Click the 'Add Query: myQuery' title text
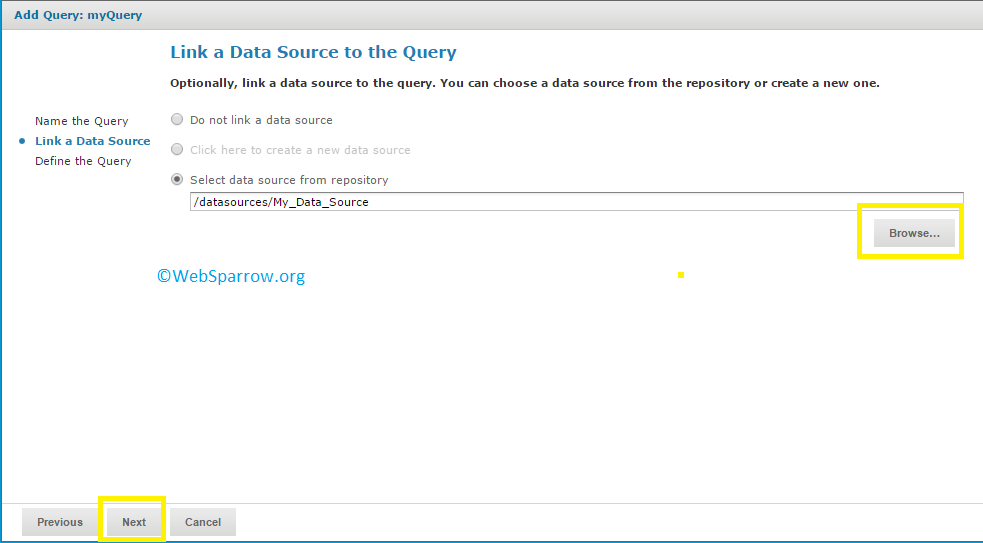 (78, 15)
